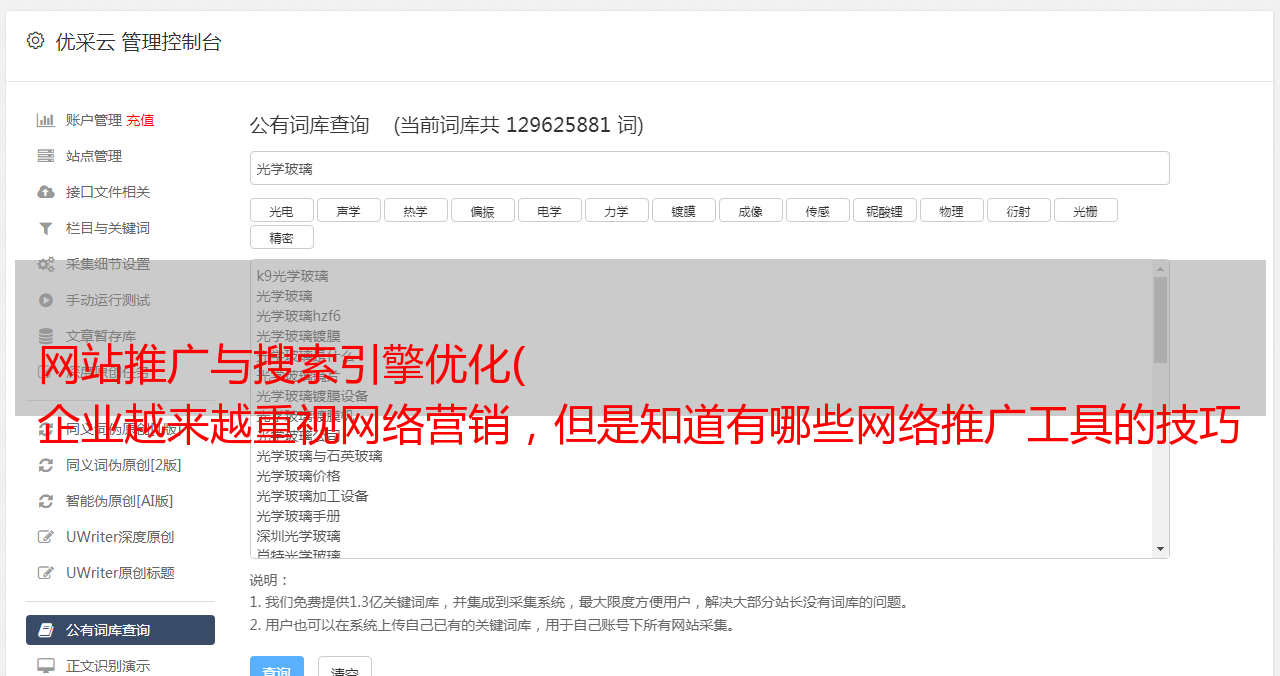Click the 镀膜 tag button
Image resolution: width=1280 pixels, height=676 pixels.
(x=684, y=210)
